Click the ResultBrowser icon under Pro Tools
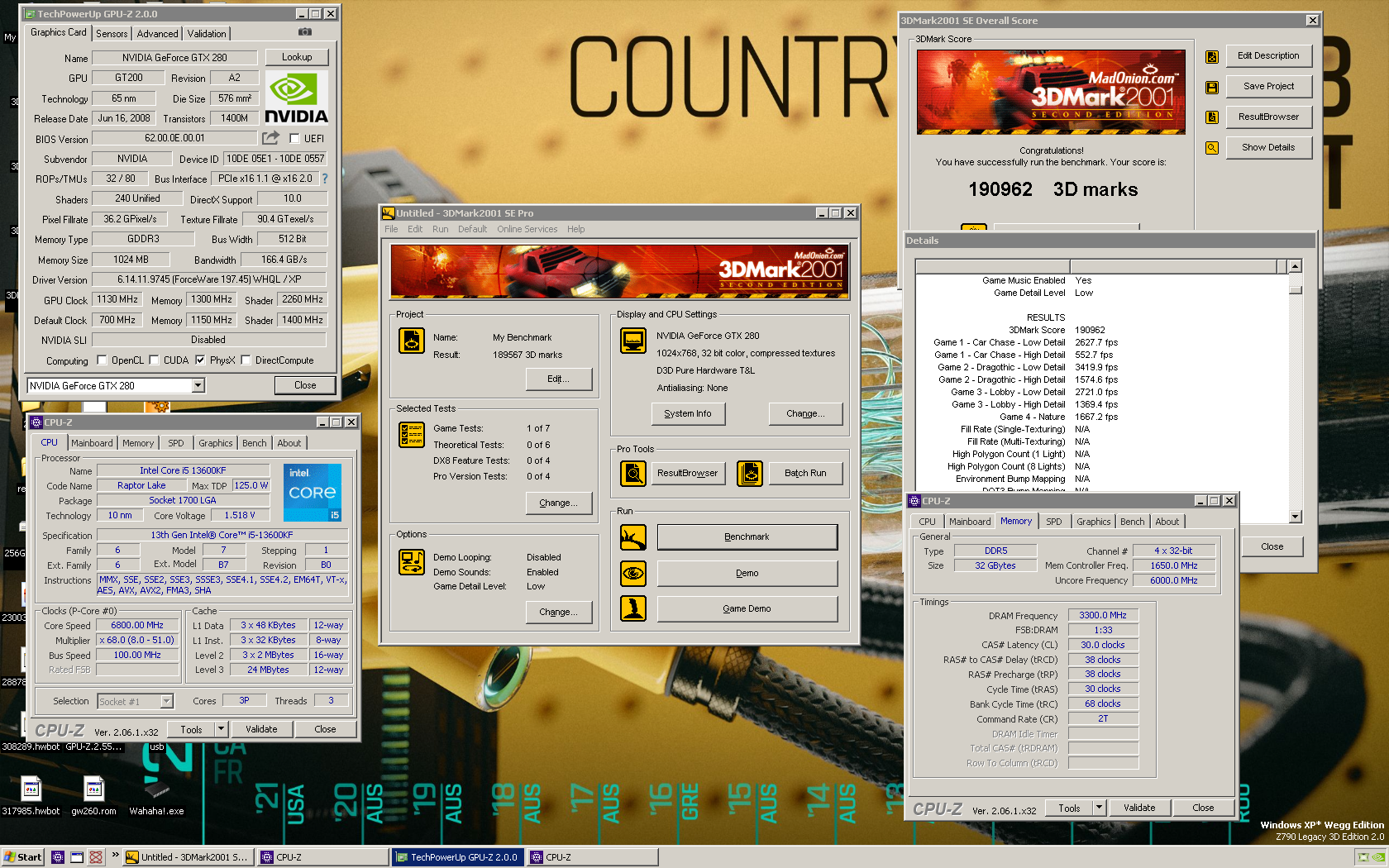1389x868 pixels. [633, 474]
